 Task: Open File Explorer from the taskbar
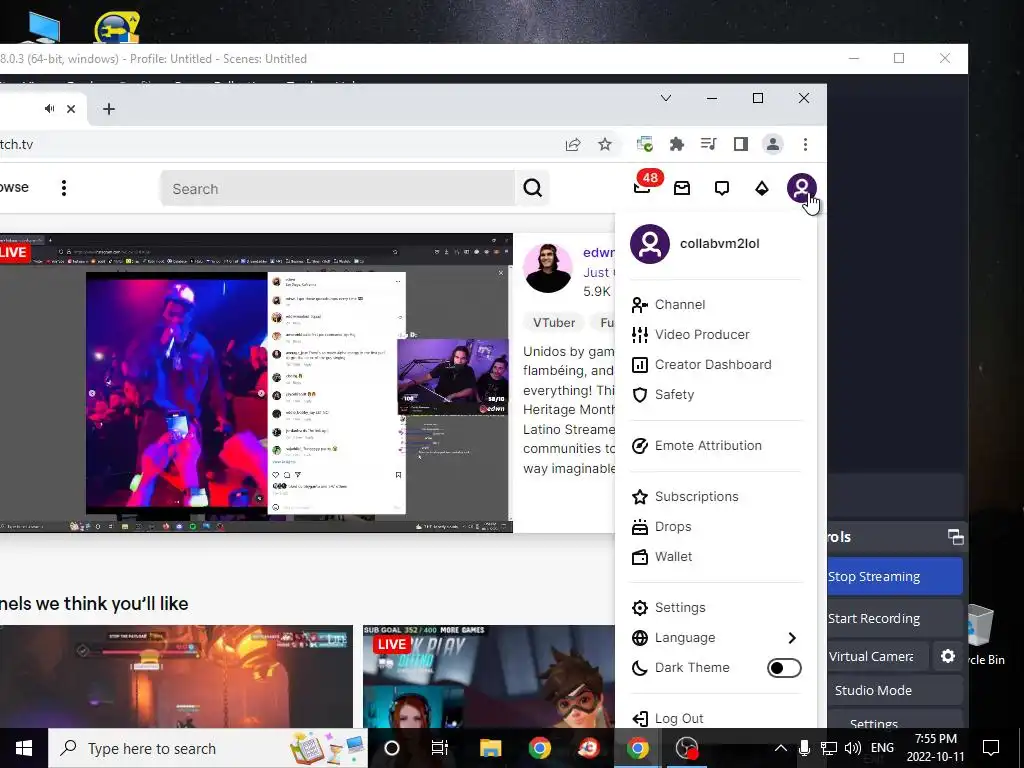click(x=490, y=748)
